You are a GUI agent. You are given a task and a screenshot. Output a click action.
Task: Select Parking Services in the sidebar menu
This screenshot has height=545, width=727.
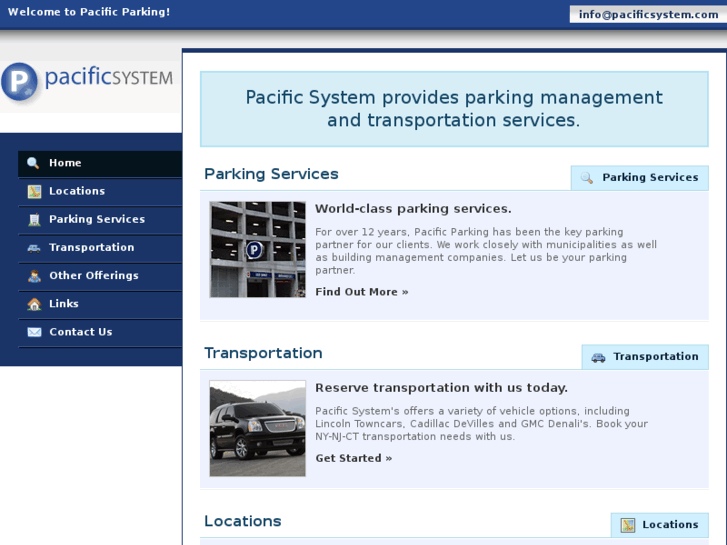tap(100, 219)
